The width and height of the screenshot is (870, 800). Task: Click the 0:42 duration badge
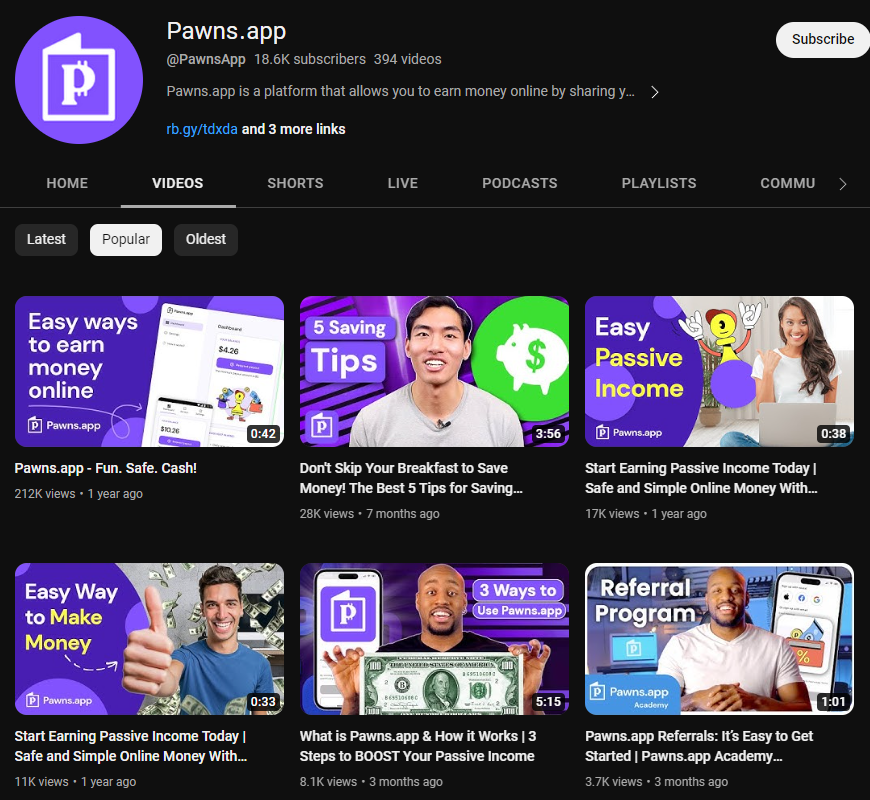pos(263,434)
